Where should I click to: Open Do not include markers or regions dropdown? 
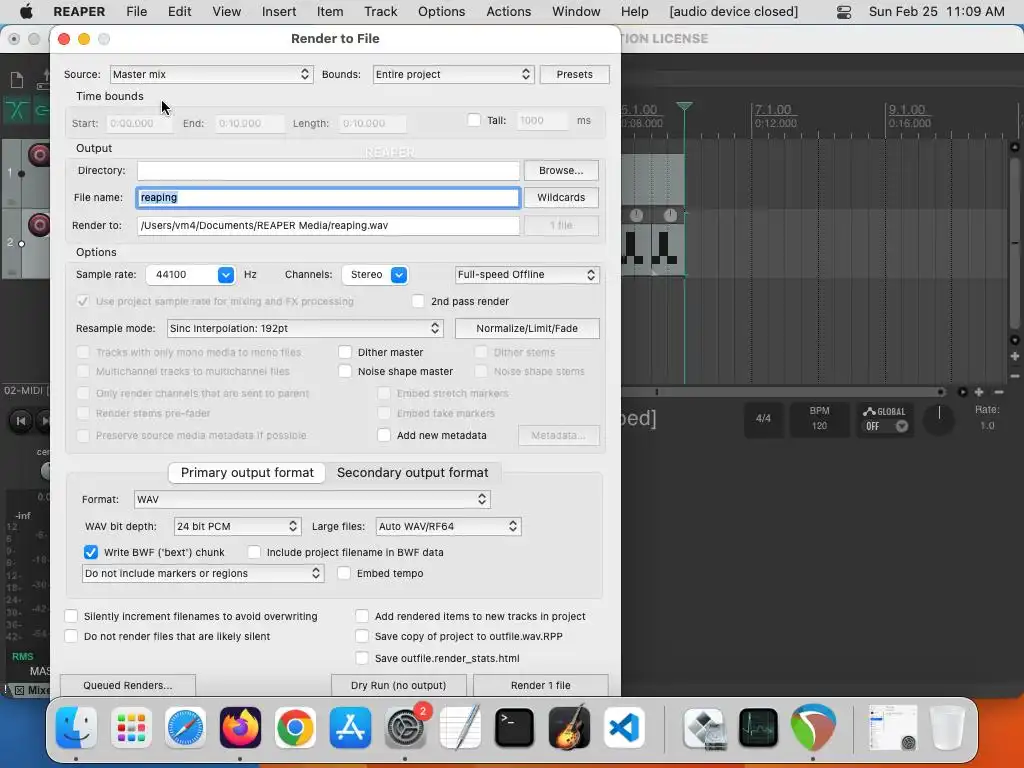coord(202,573)
